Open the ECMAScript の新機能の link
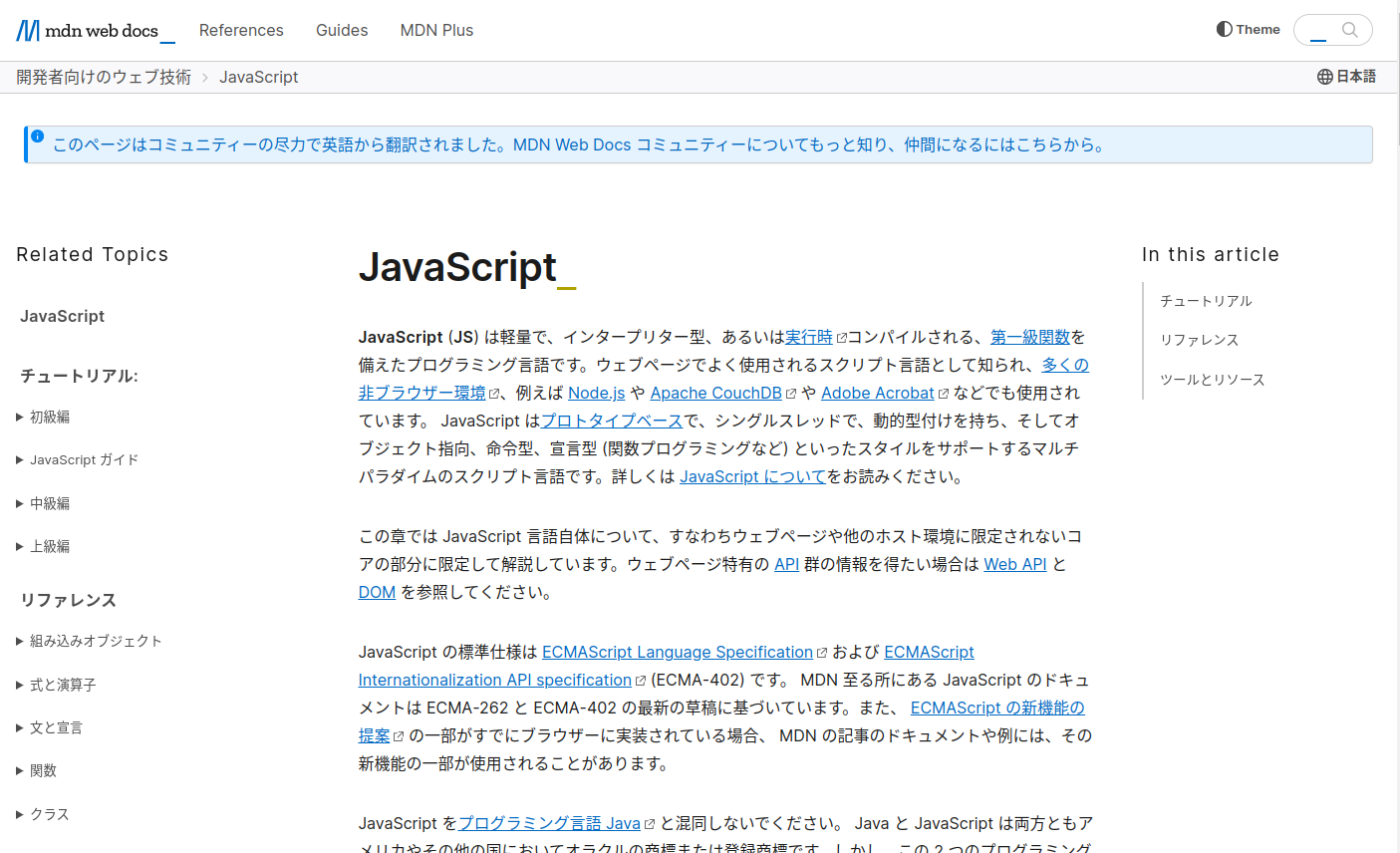 coord(997,708)
